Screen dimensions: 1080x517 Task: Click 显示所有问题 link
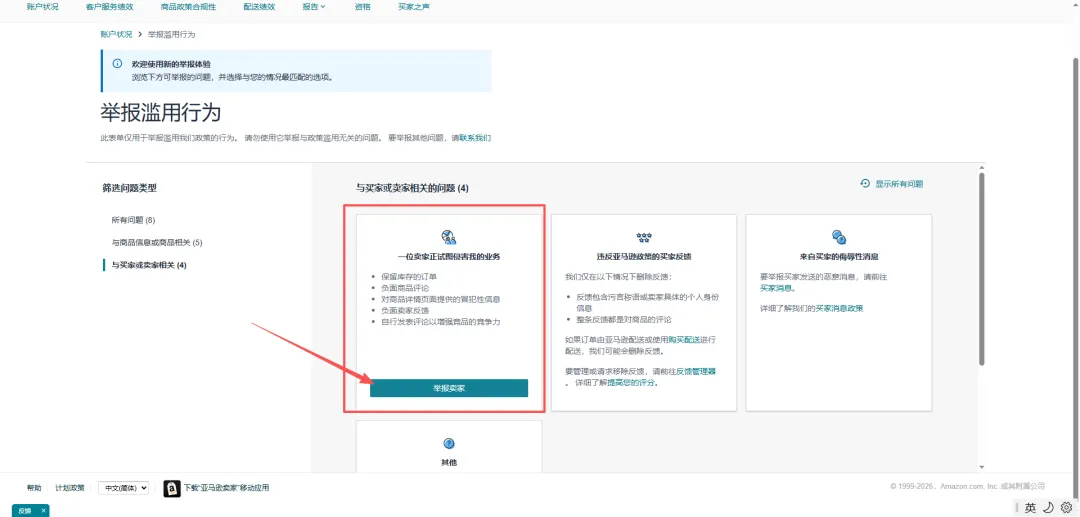(899, 184)
